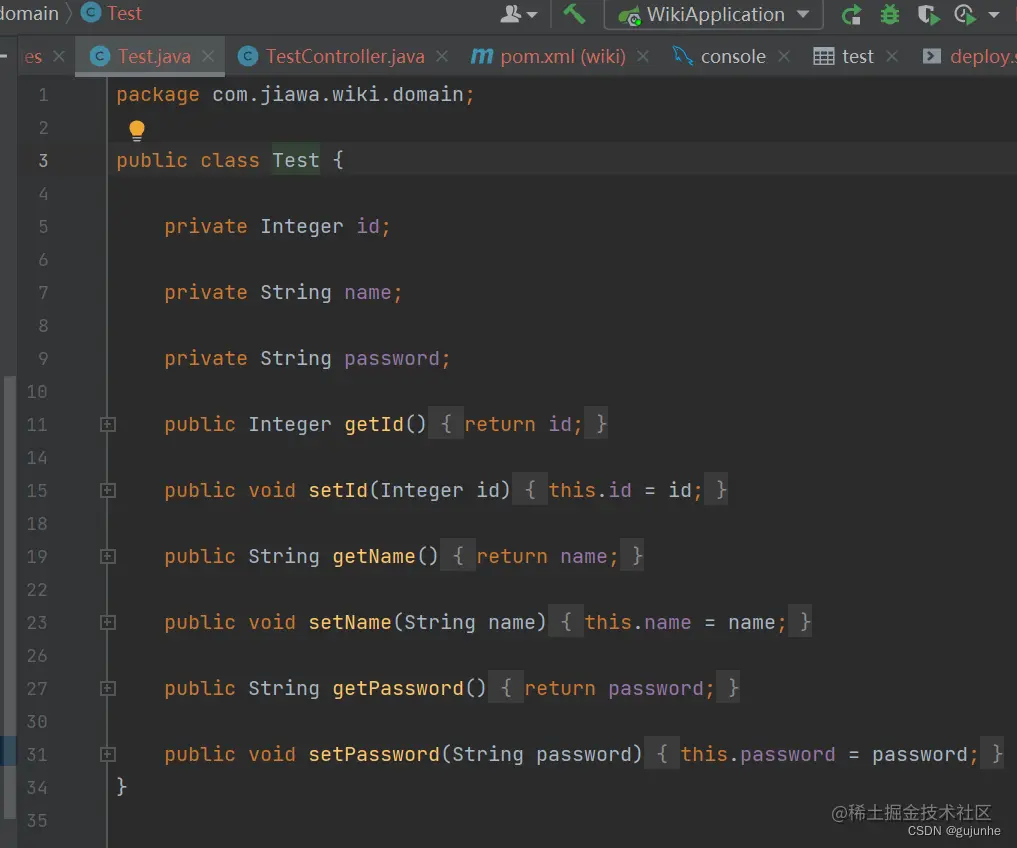Click the Build project hammer icon
This screenshot has width=1017, height=848.
574,14
